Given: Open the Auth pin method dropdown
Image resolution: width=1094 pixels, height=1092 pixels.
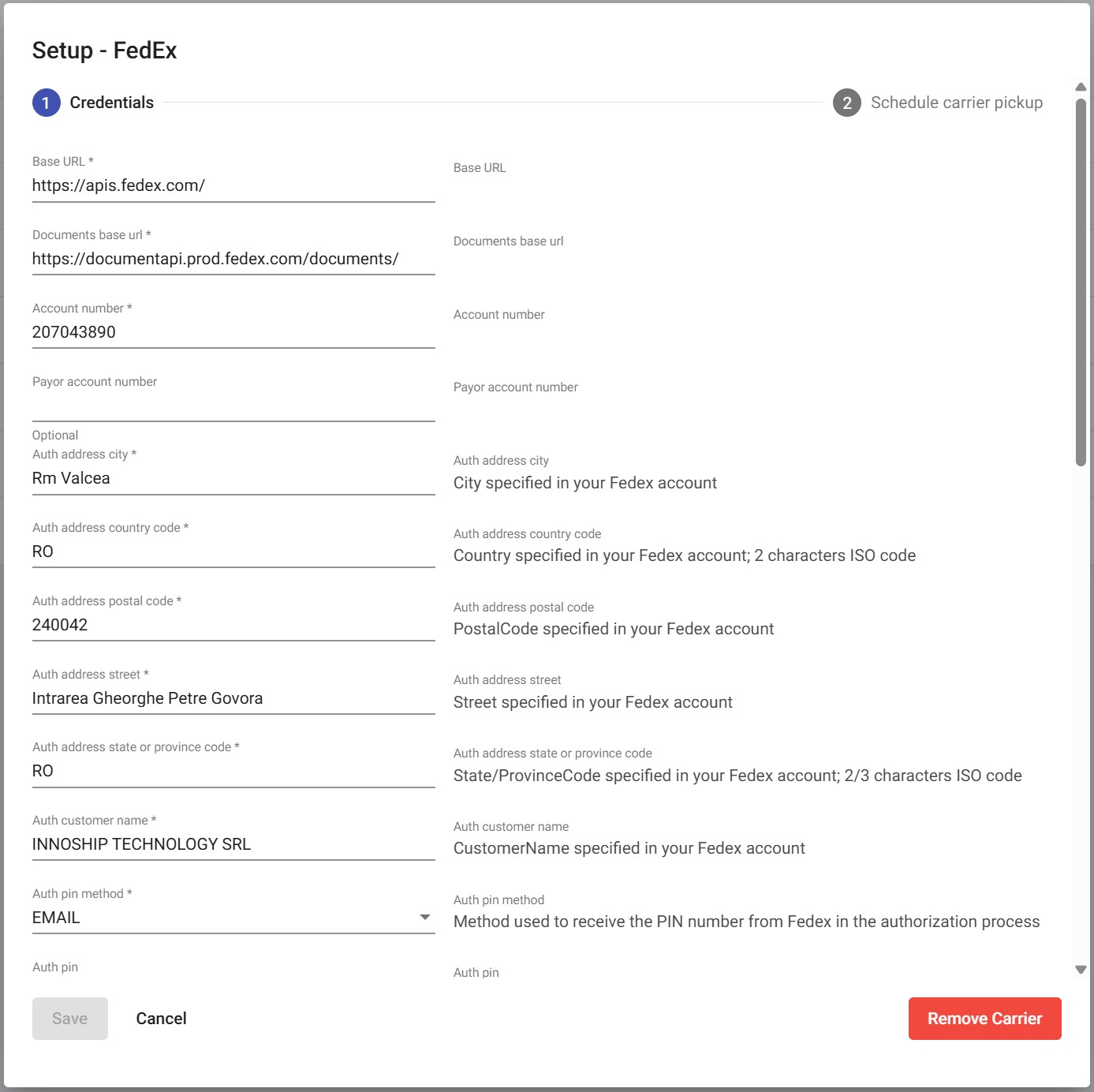Looking at the screenshot, I should click(x=233, y=918).
